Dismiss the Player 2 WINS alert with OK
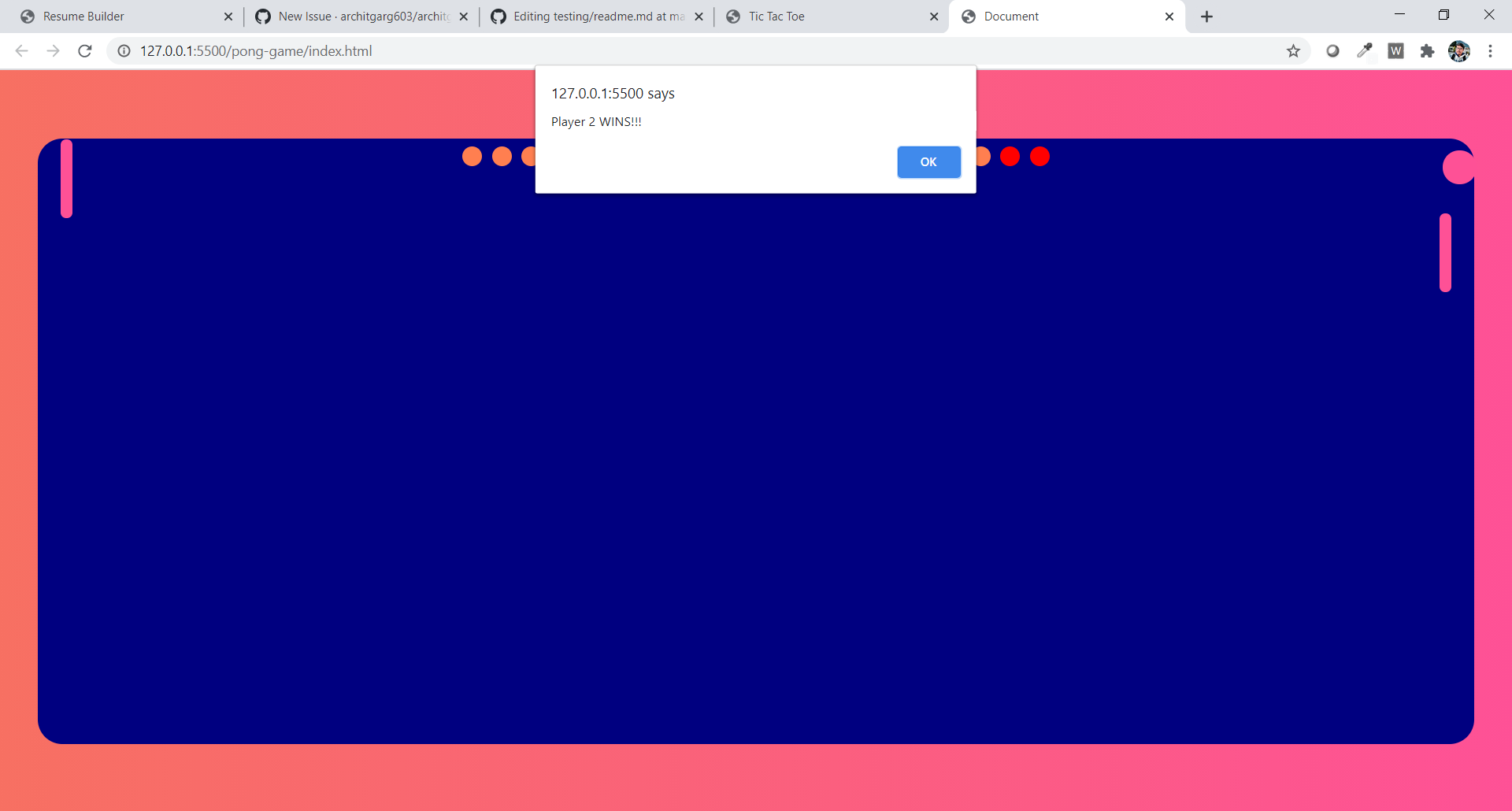The height and width of the screenshot is (811, 1512). click(928, 161)
